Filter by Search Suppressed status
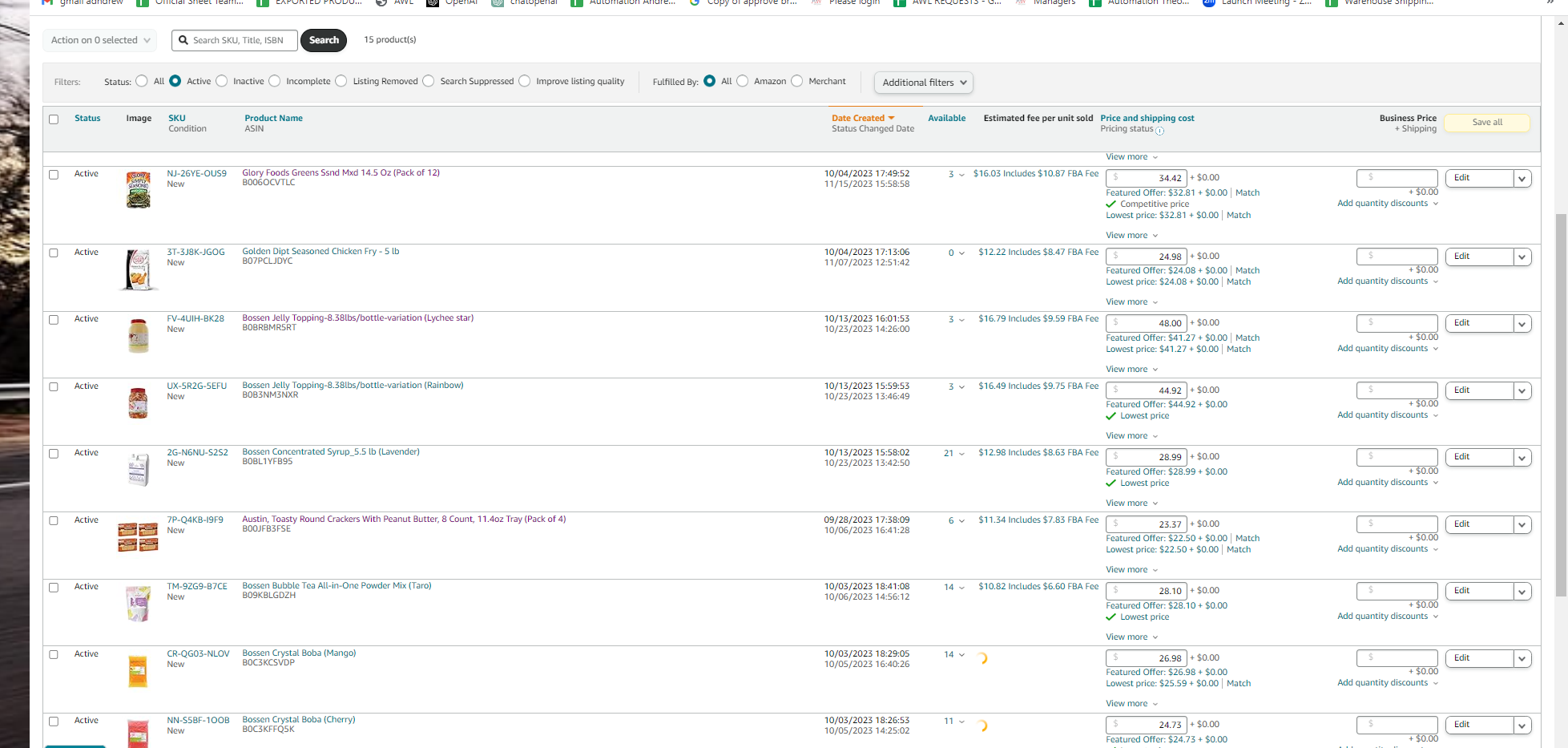 coord(429,81)
